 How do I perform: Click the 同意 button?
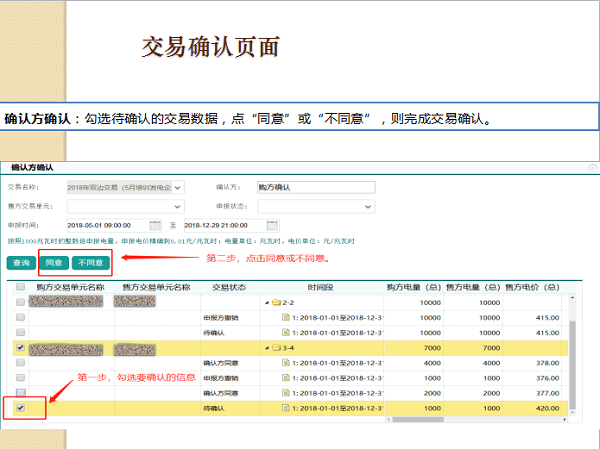[54, 263]
